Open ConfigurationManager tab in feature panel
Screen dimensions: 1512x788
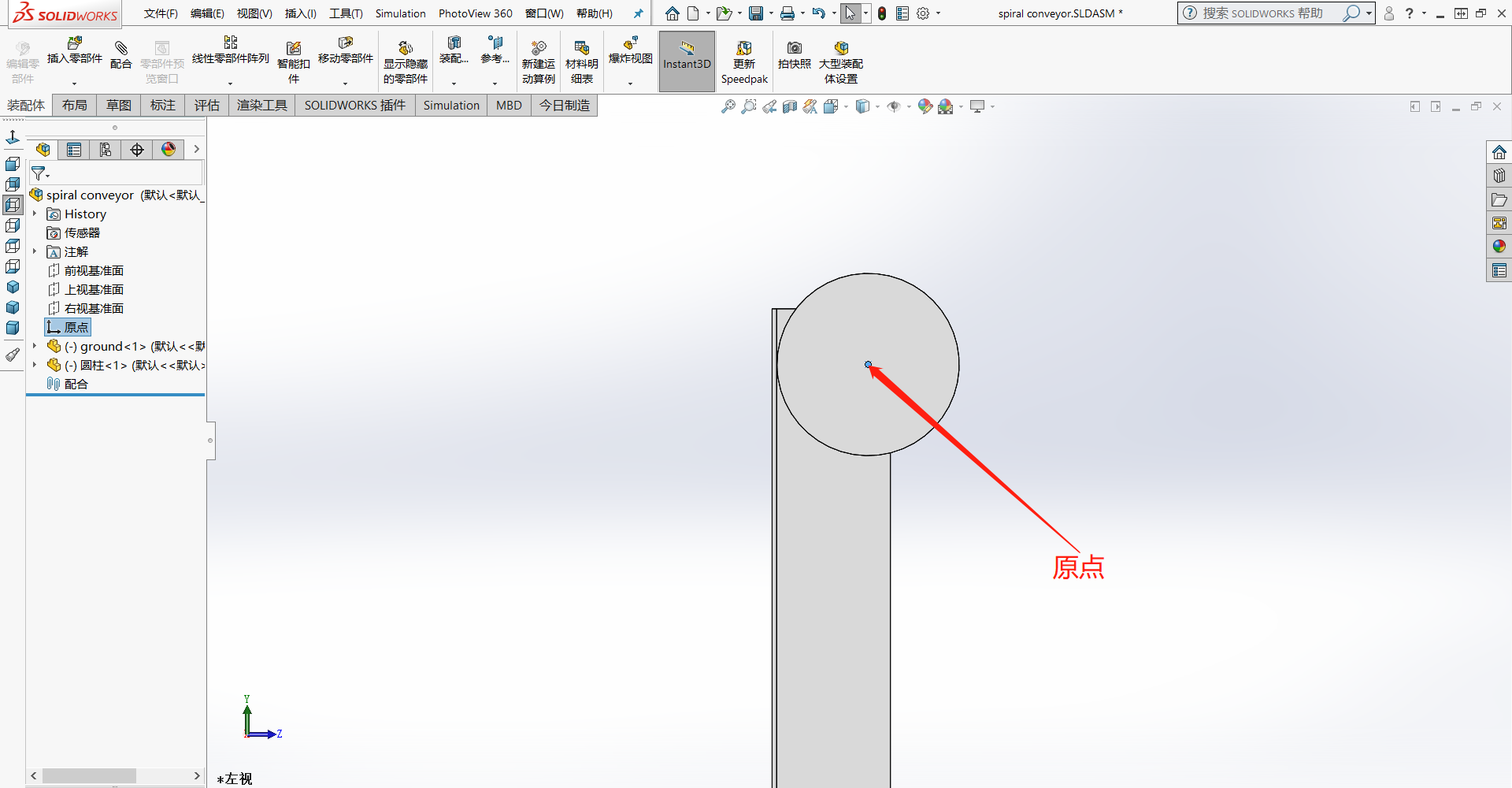(106, 150)
